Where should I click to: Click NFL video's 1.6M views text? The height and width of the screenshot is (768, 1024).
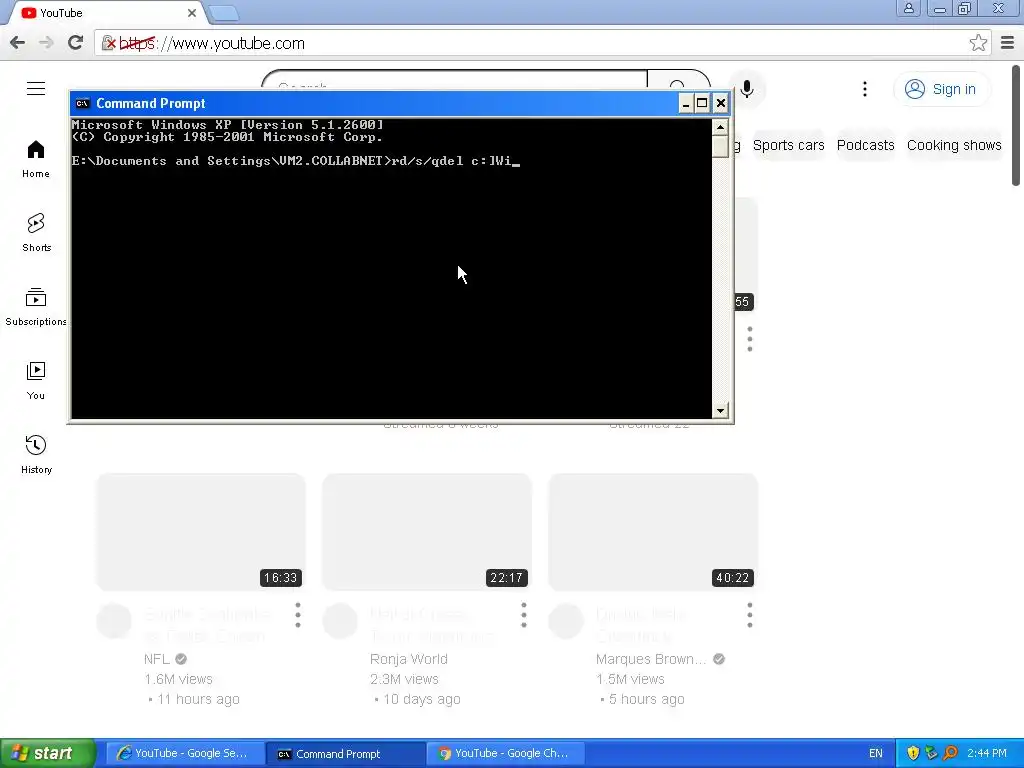click(x=178, y=679)
